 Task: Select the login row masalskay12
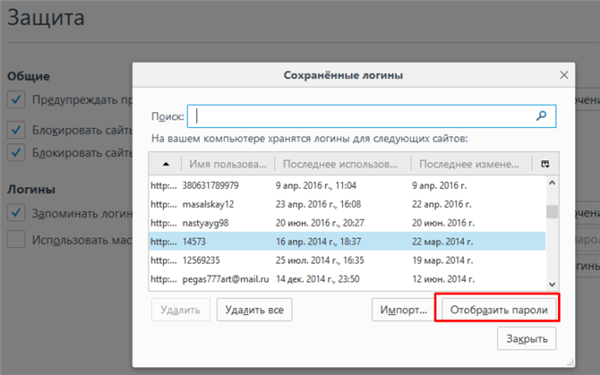(347, 204)
